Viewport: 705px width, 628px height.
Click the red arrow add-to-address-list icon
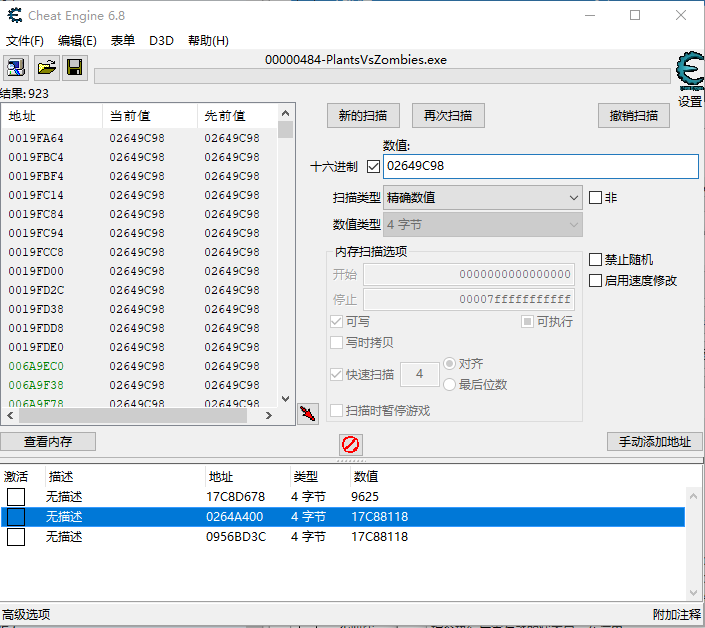pyautogui.click(x=308, y=413)
